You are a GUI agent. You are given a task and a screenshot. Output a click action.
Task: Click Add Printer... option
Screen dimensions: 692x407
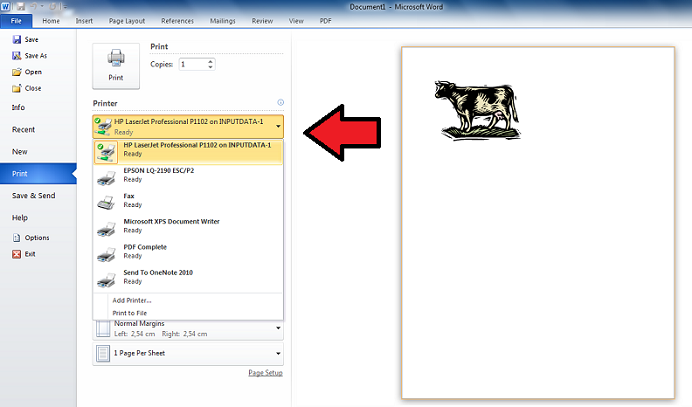tap(132, 300)
